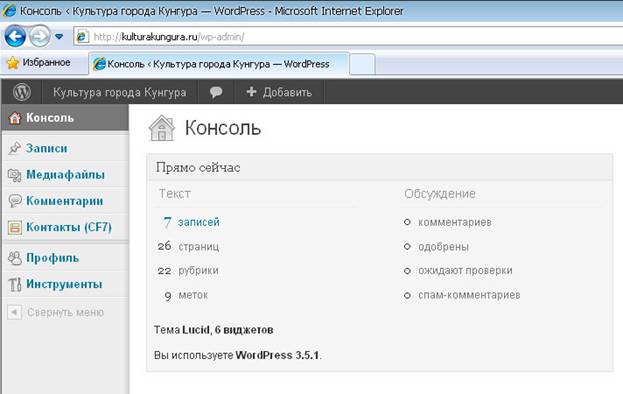This screenshot has width=623, height=394.
Task: Select the Консоль browser tab
Action: pyautogui.click(x=219, y=64)
